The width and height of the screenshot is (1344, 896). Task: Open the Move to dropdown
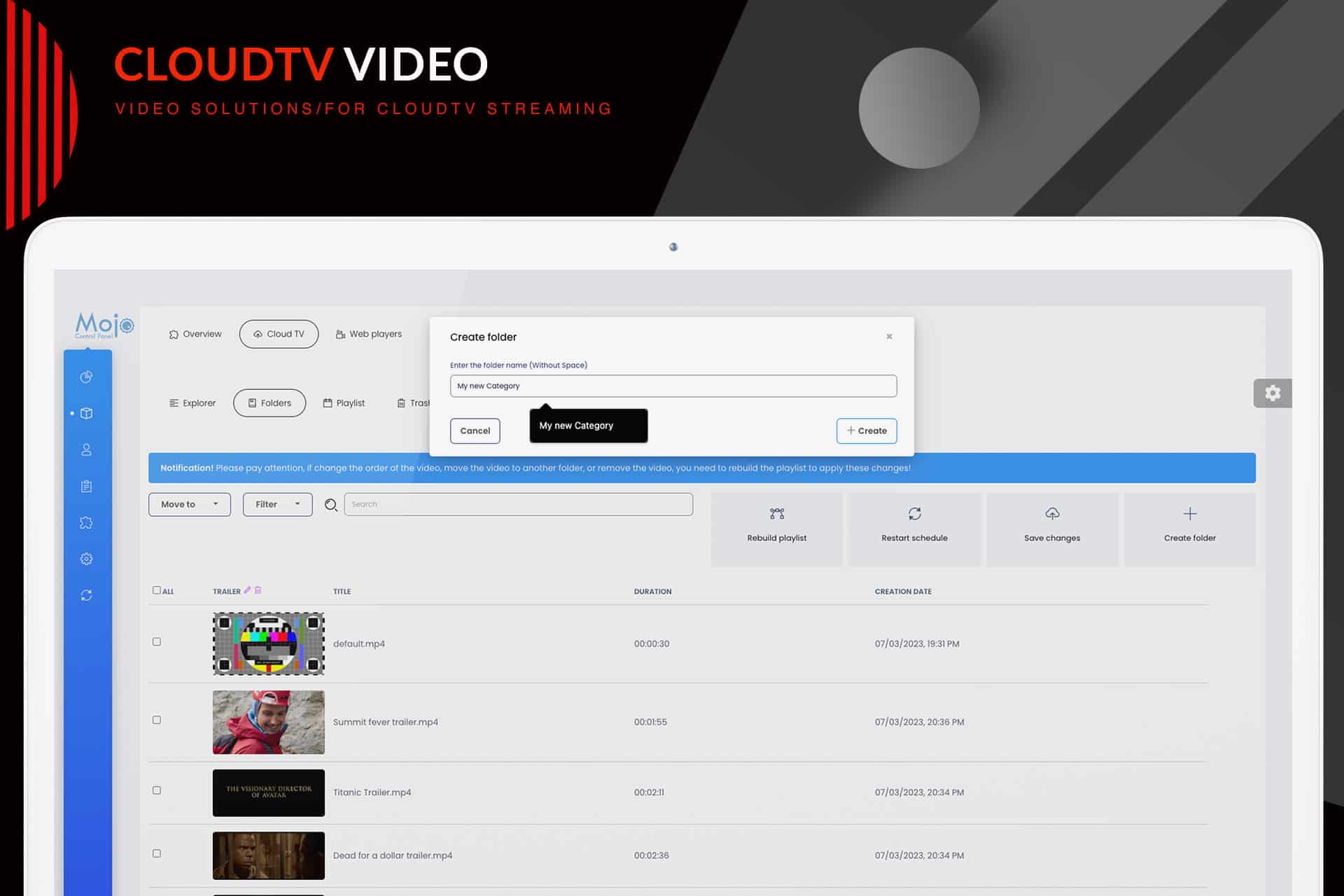click(190, 505)
